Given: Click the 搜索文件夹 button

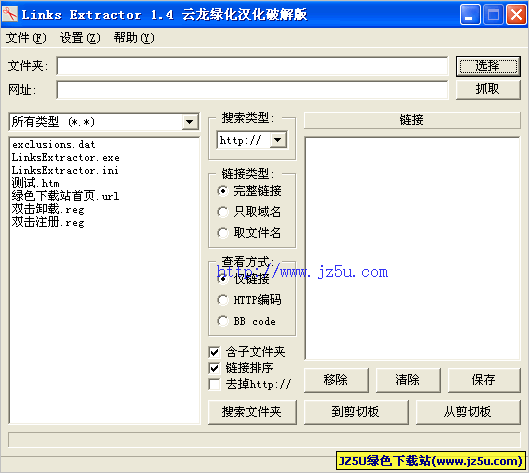Looking at the screenshot, I should (x=252, y=412).
